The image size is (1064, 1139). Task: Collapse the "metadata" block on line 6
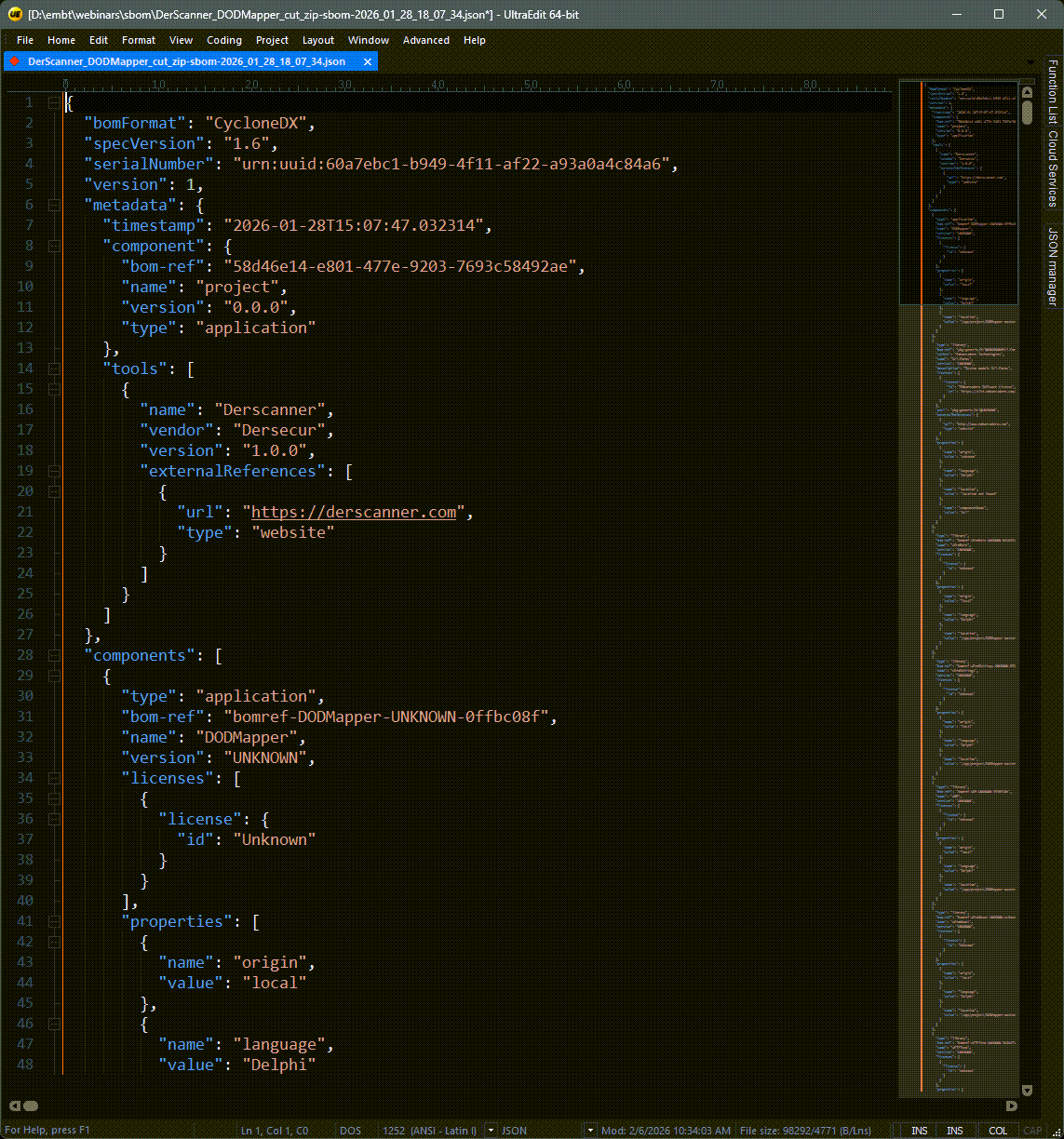pyautogui.click(x=54, y=205)
